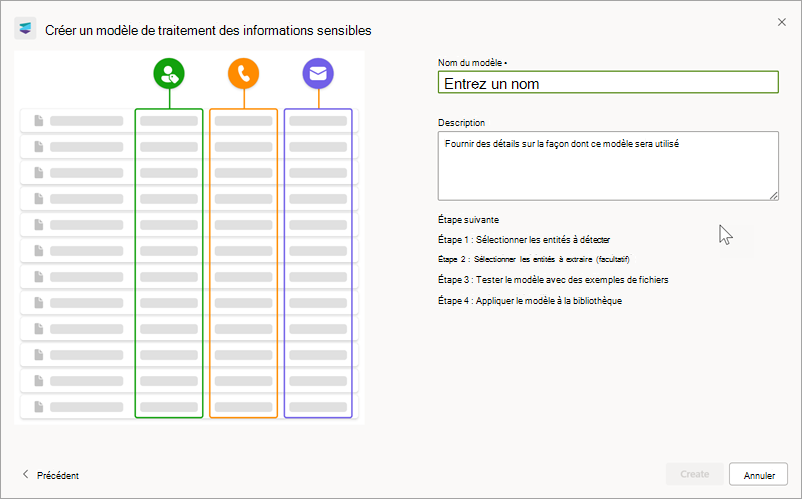Click the 'Étape 1 : Sélectionner les entités à détecter' text
Image resolution: width=802 pixels, height=499 pixels.
524,239
